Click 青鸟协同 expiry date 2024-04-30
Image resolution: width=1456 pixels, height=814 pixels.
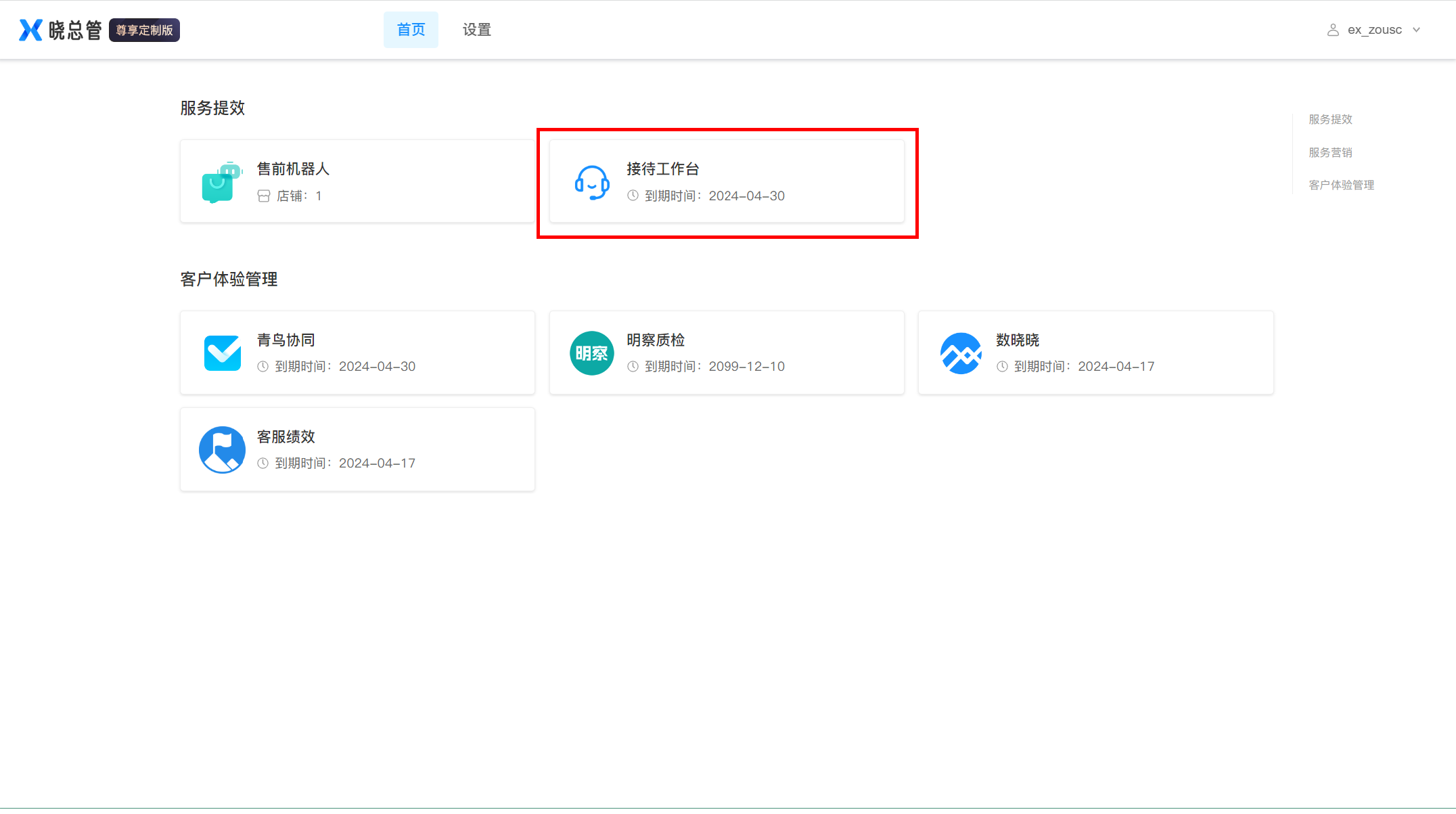tap(377, 367)
